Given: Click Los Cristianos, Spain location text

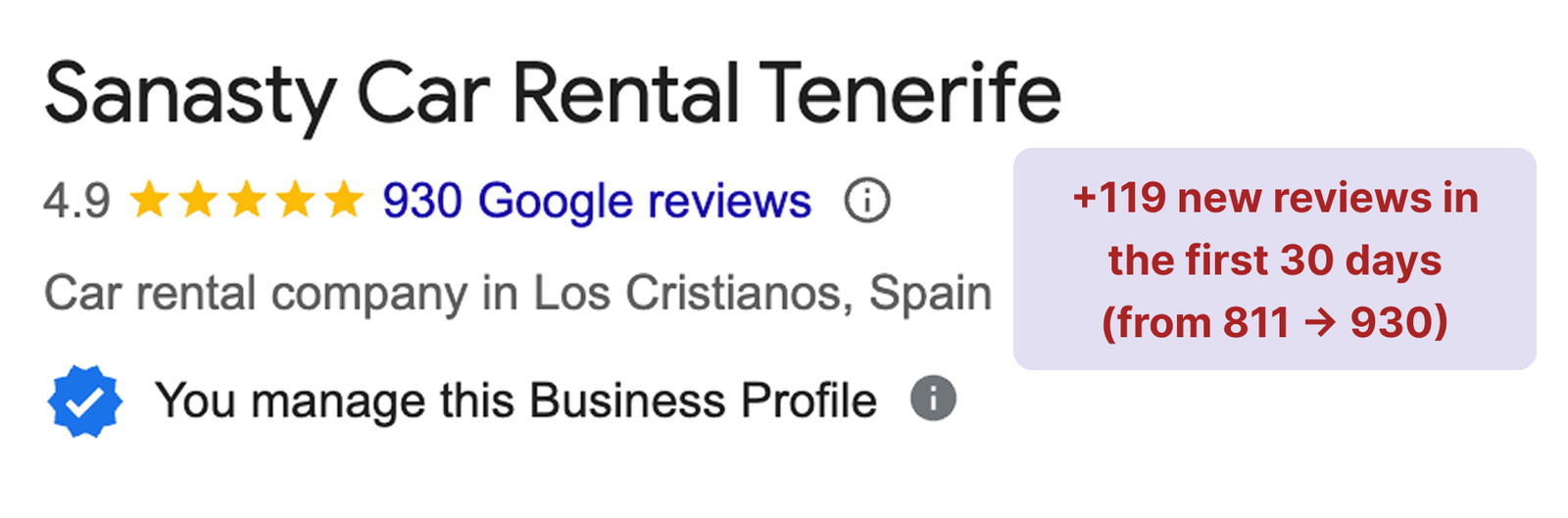Looking at the screenshot, I should (761, 293).
